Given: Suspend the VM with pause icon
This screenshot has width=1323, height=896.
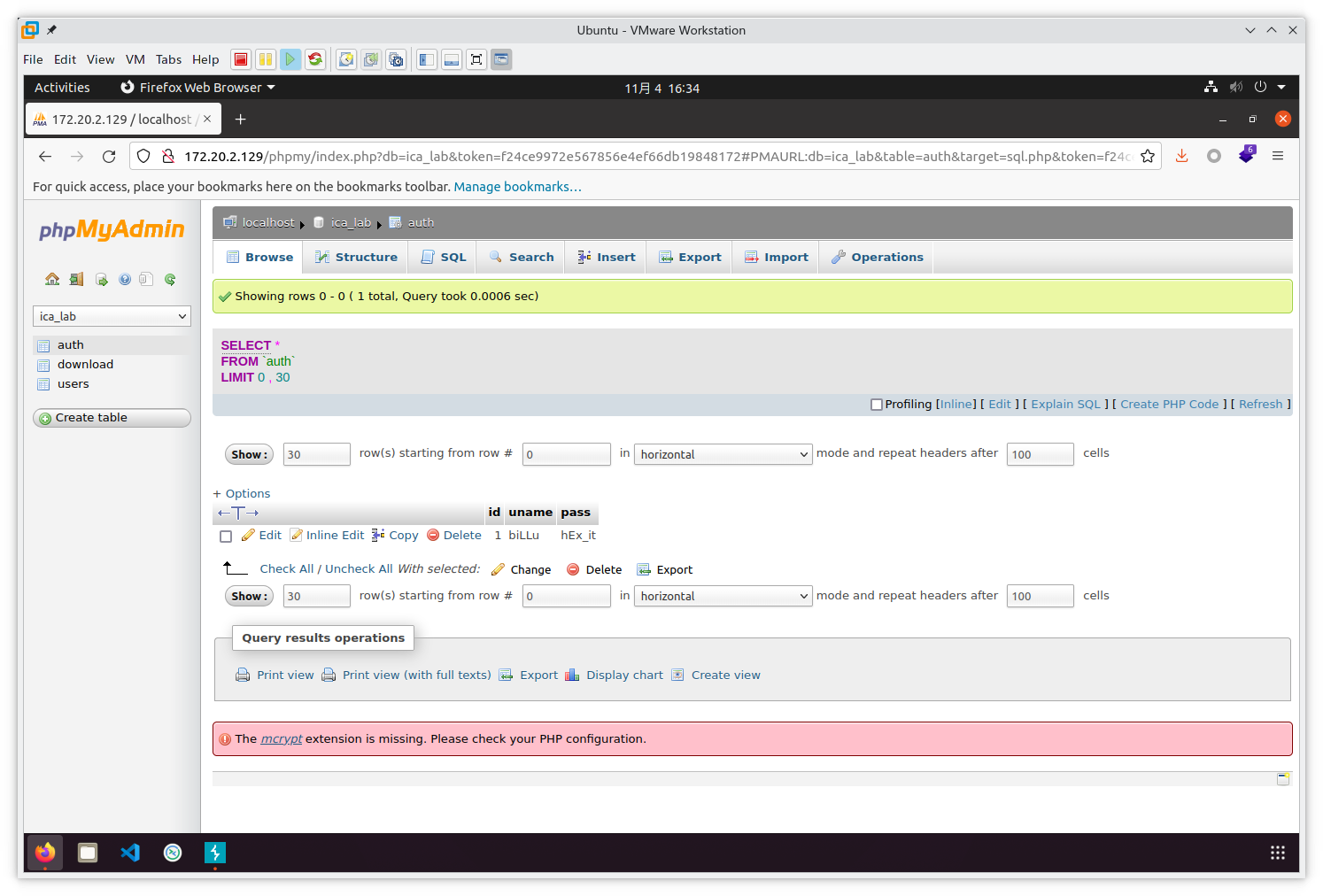Looking at the screenshot, I should (265, 59).
